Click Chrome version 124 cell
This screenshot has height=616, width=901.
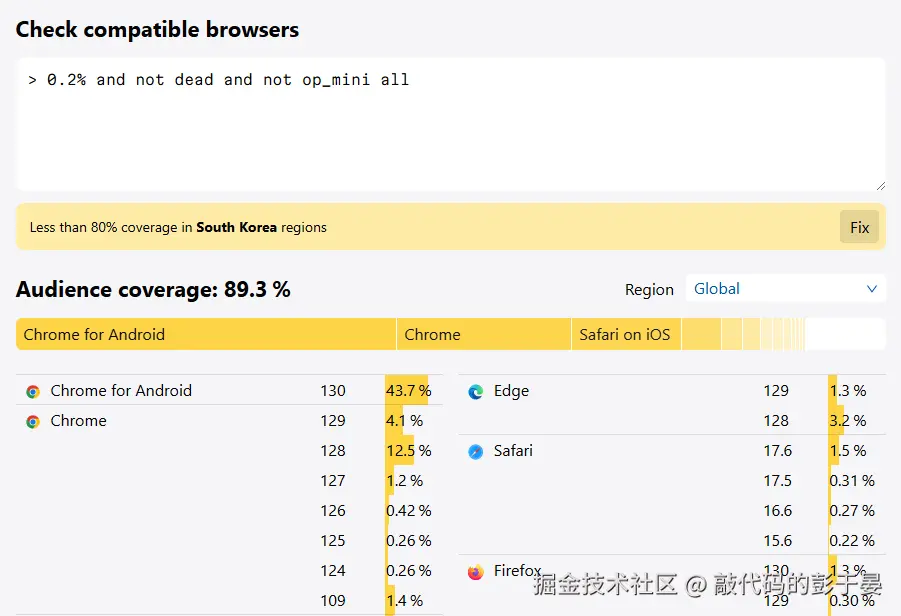coord(333,571)
